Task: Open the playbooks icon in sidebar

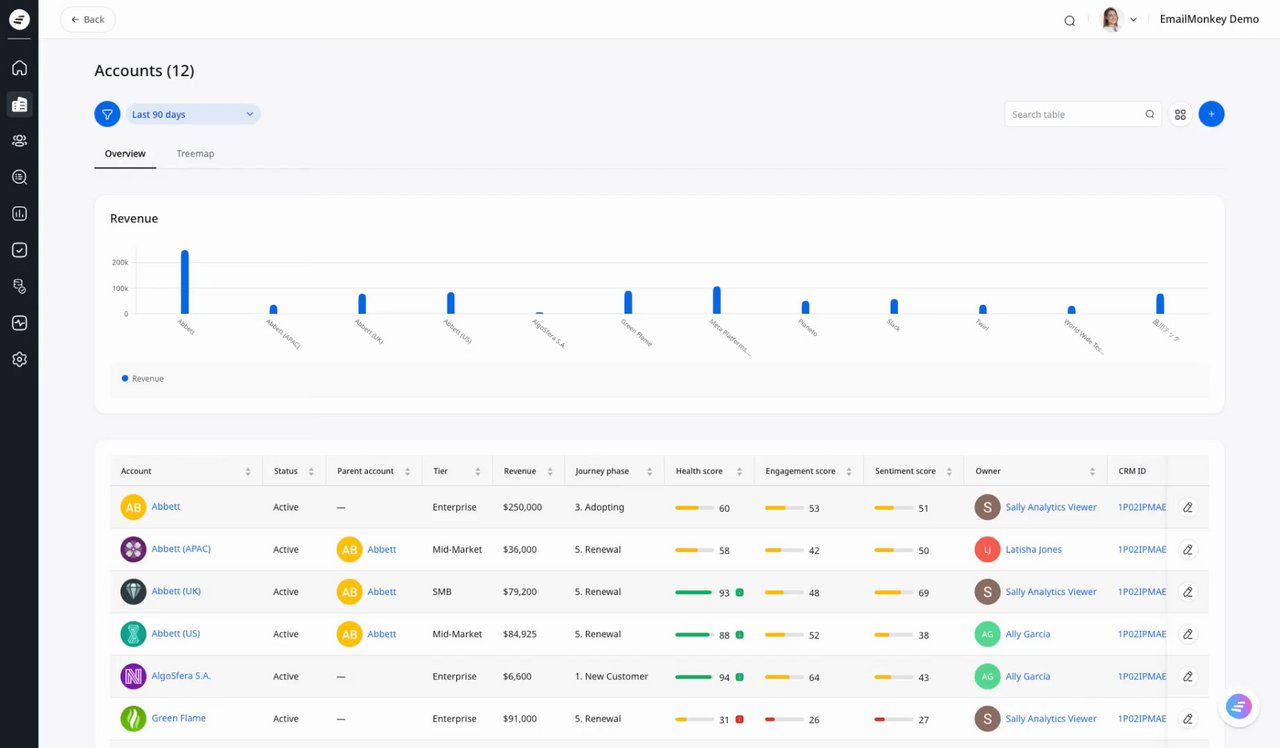Action: tap(19, 287)
